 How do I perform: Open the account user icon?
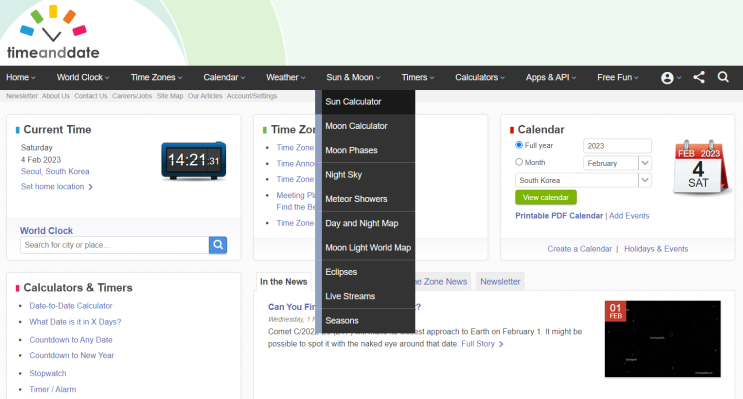[667, 78]
